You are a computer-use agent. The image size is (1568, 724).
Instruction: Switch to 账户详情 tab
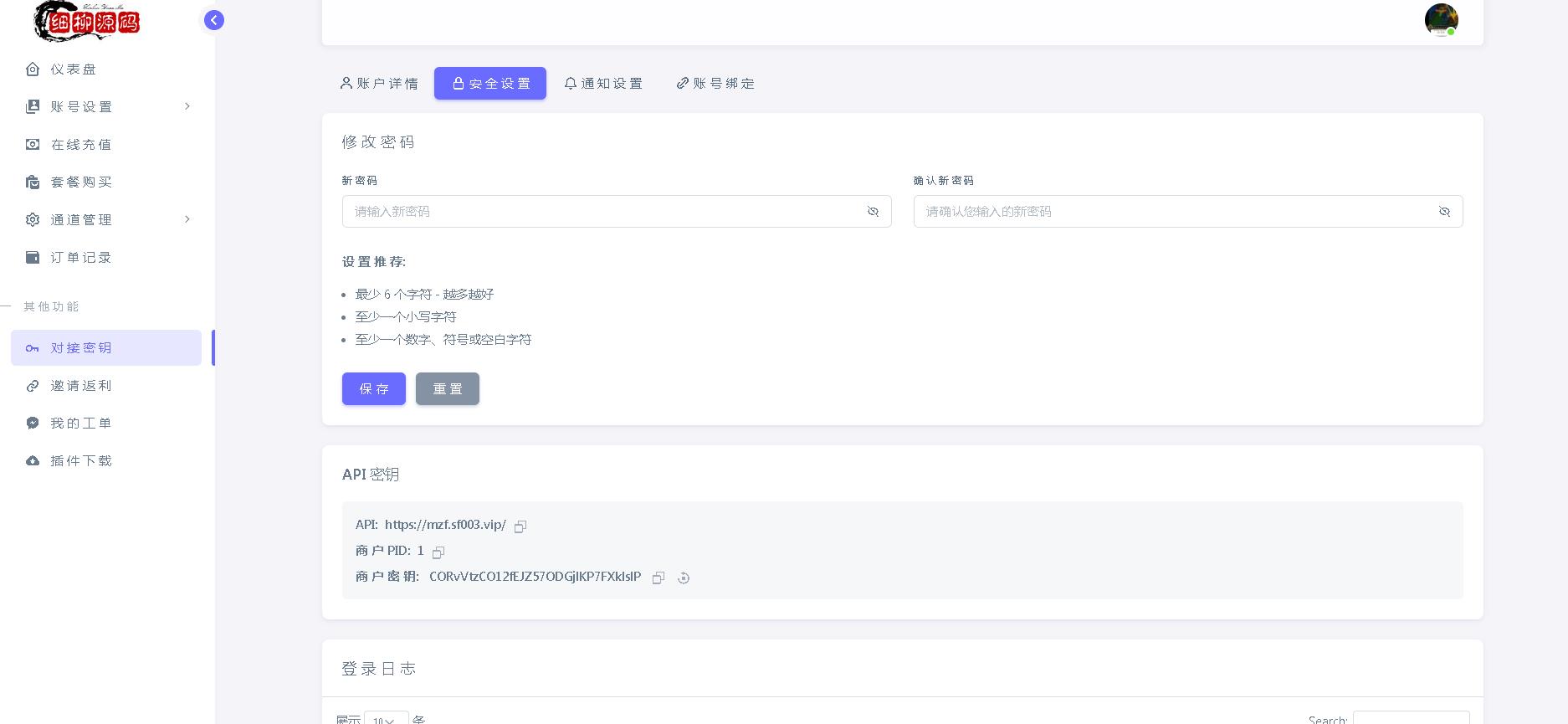pos(379,84)
